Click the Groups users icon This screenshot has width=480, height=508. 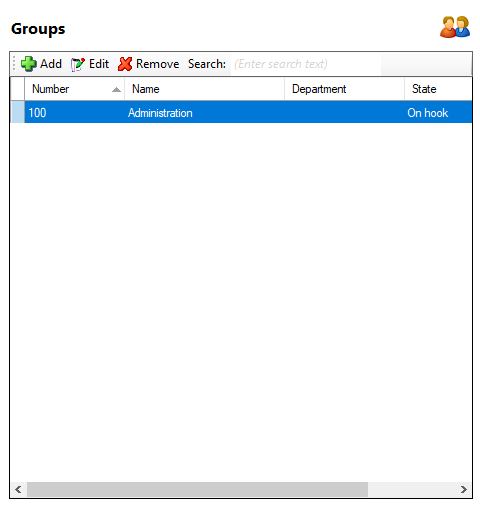(x=455, y=27)
